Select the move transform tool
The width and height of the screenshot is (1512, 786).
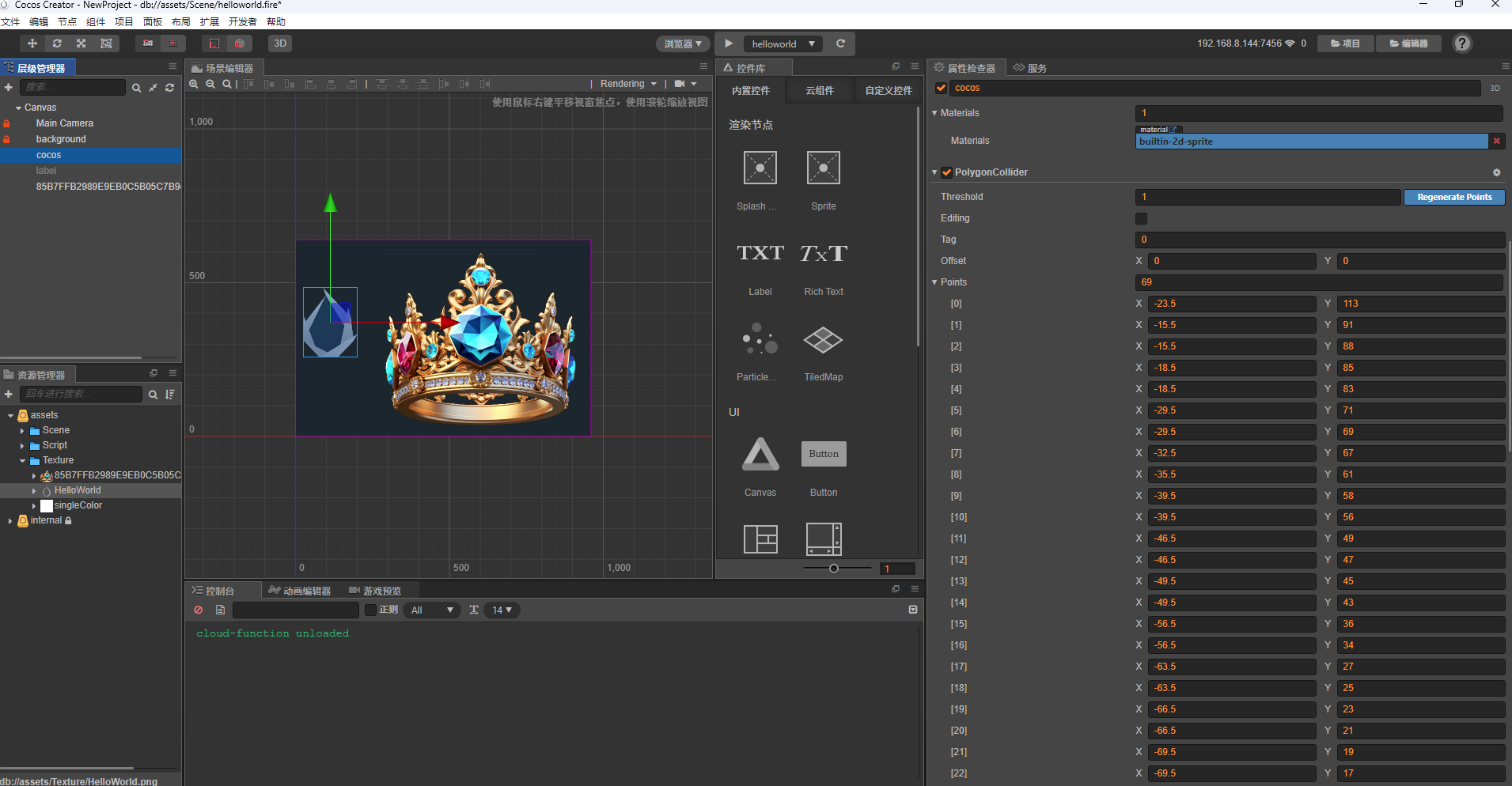(x=32, y=43)
